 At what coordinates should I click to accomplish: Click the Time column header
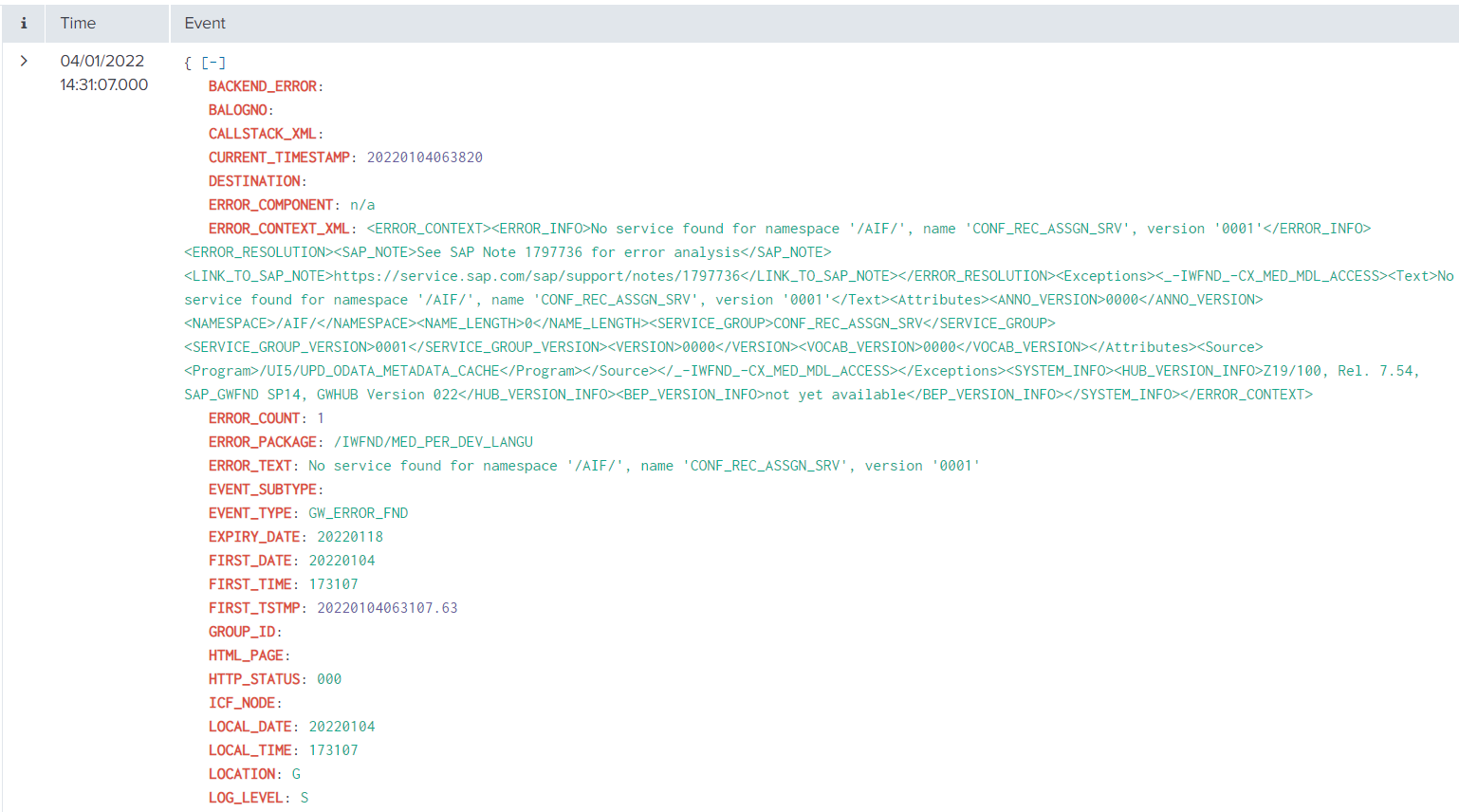pyautogui.click(x=76, y=23)
